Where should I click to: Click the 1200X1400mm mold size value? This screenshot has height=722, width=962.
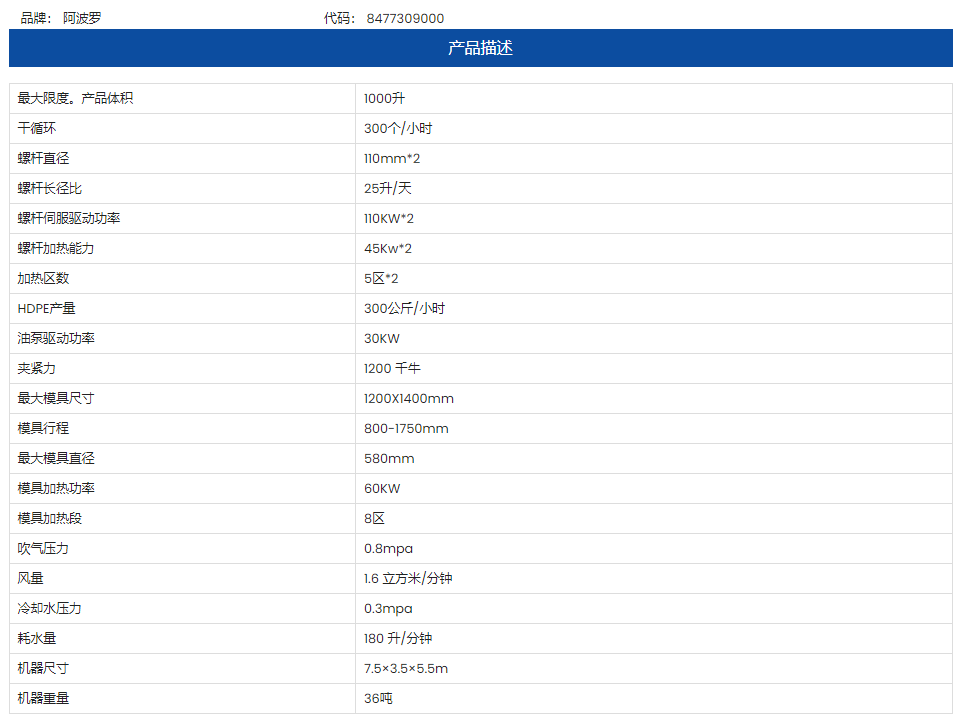(x=409, y=398)
